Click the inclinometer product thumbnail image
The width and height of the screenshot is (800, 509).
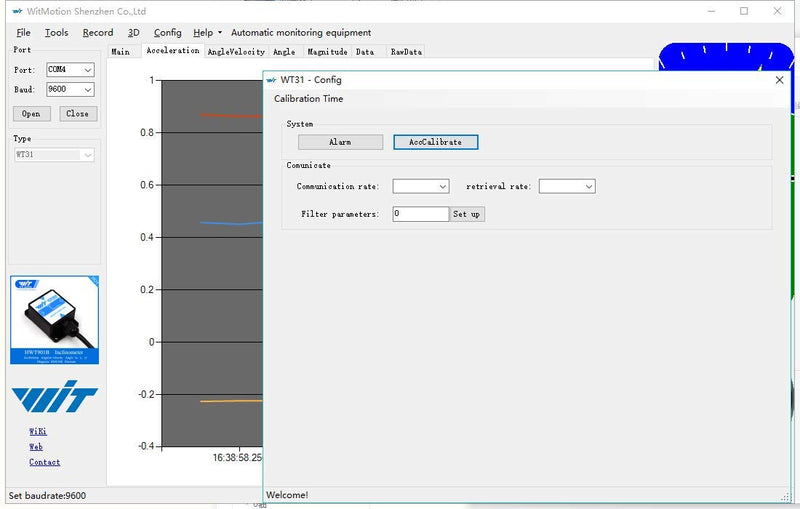pyautogui.click(x=55, y=320)
